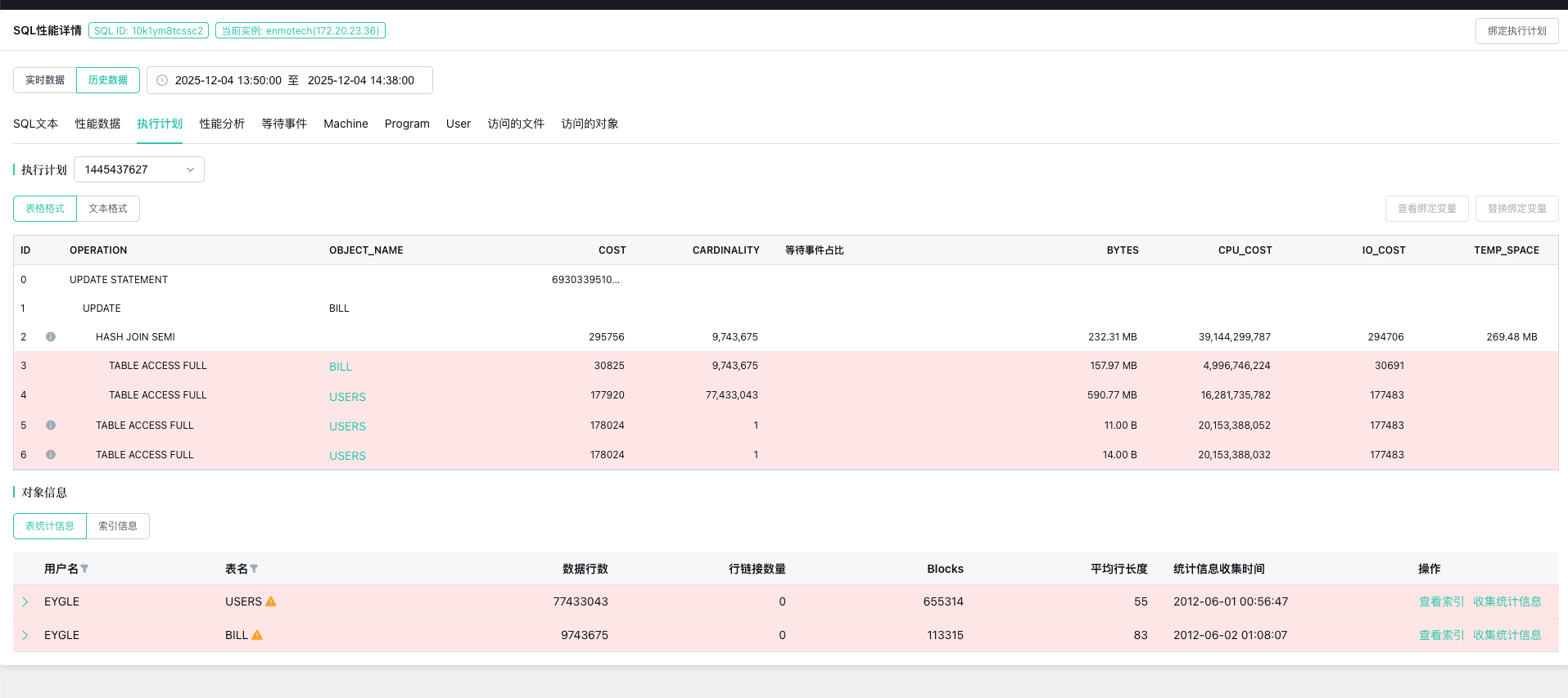Click the 查看绑定变量 button

[1426, 209]
